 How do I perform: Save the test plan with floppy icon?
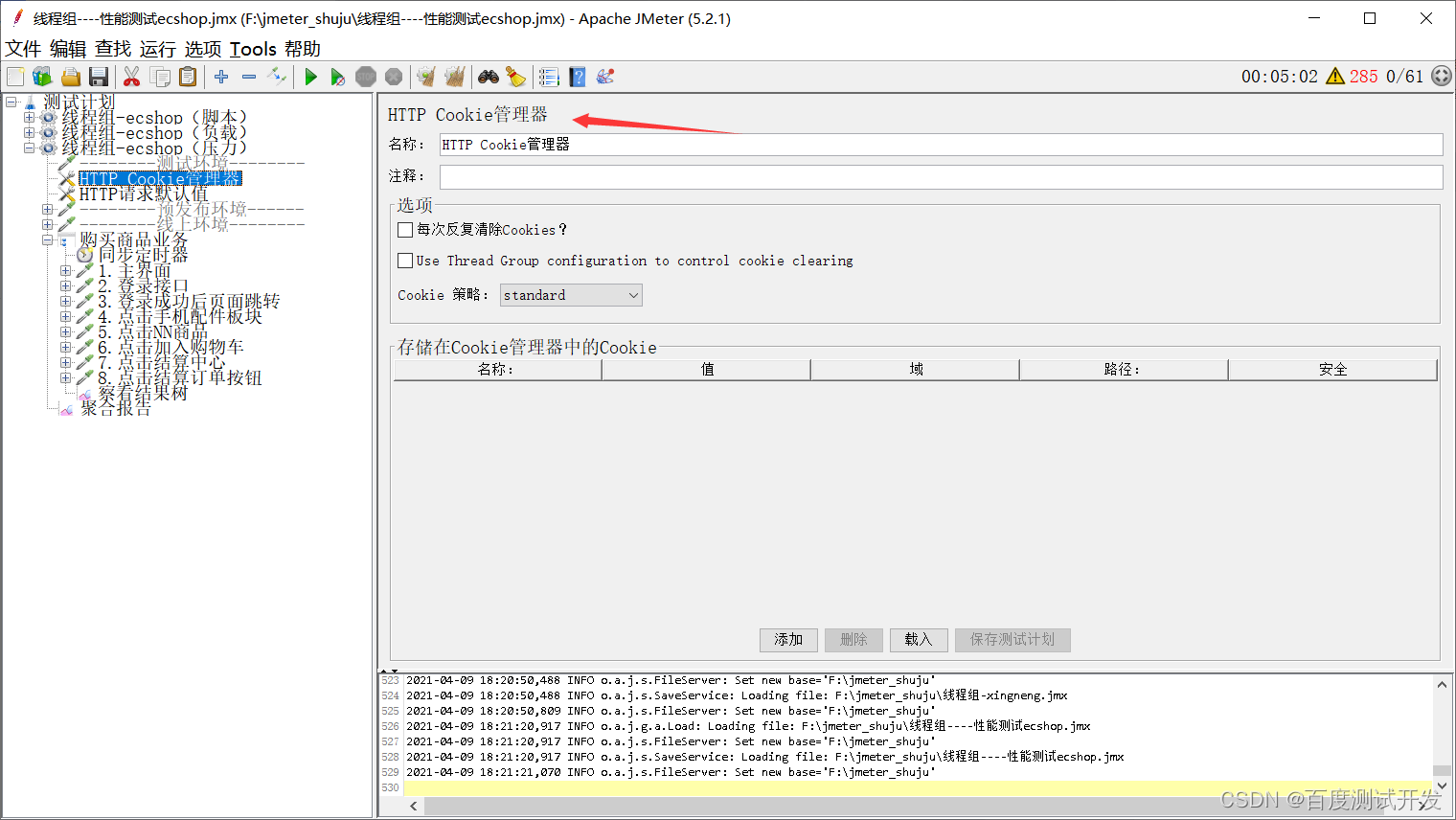click(98, 77)
